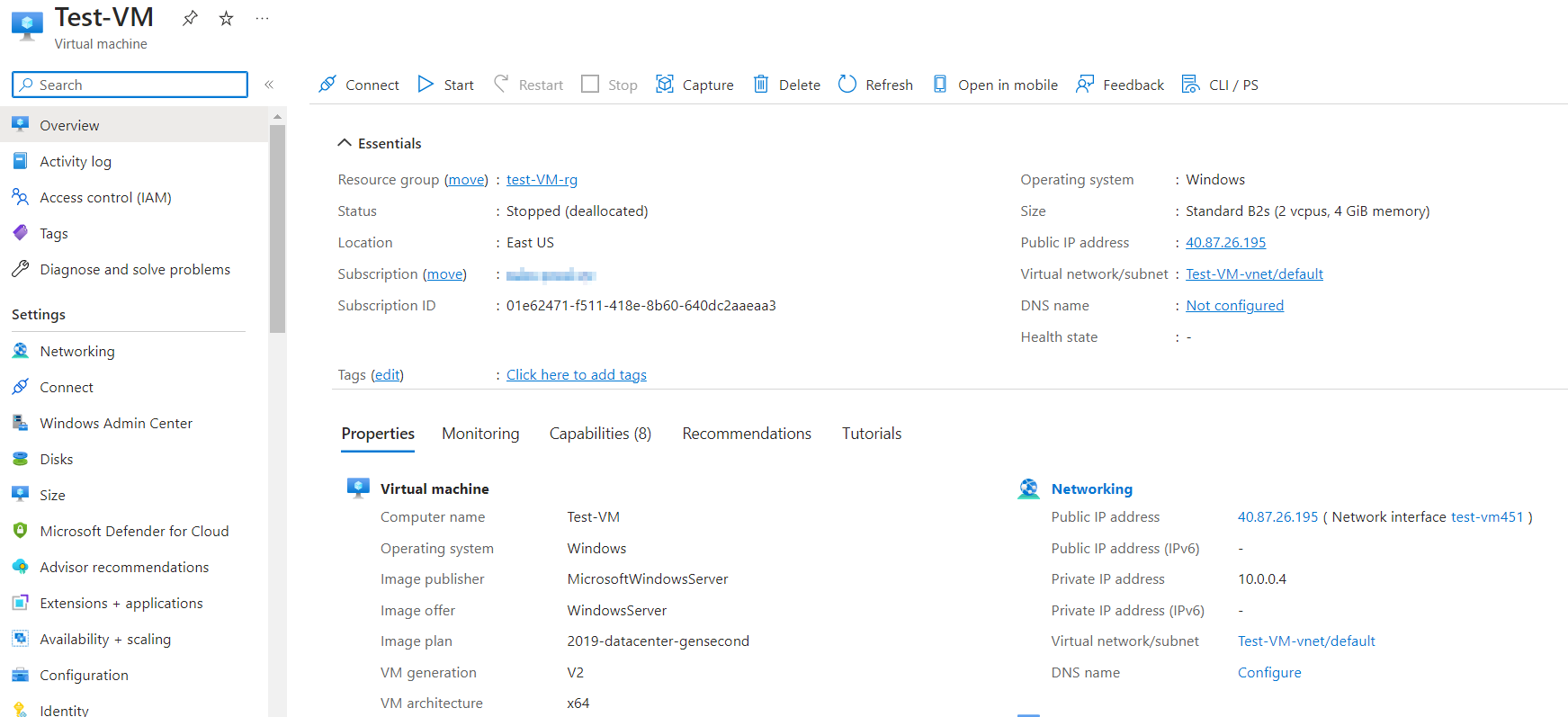Screen dimensions: 1568x717
Task: Open Disks settings
Action: 134,459
